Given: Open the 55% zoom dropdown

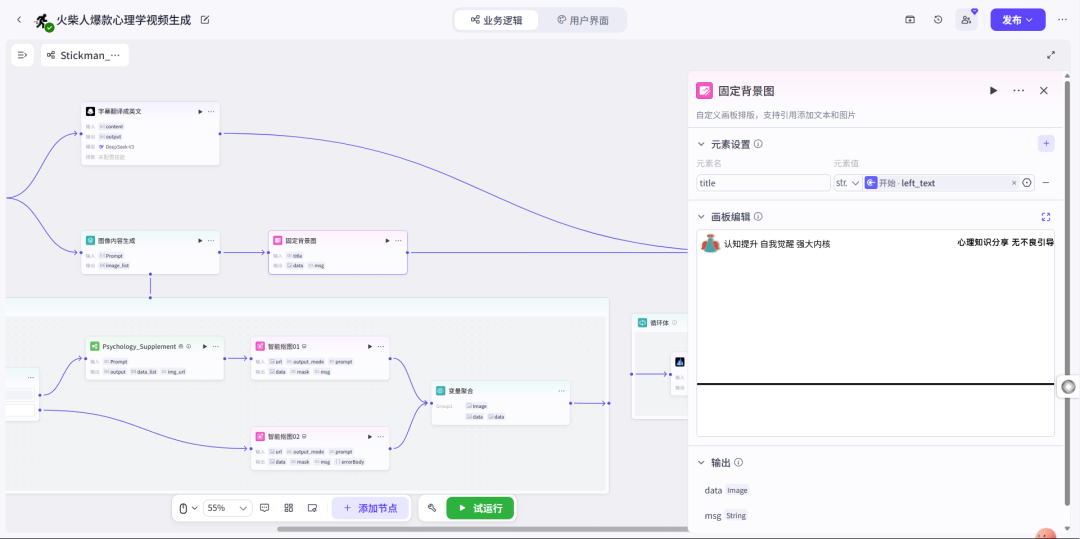Looking at the screenshot, I should pos(228,508).
